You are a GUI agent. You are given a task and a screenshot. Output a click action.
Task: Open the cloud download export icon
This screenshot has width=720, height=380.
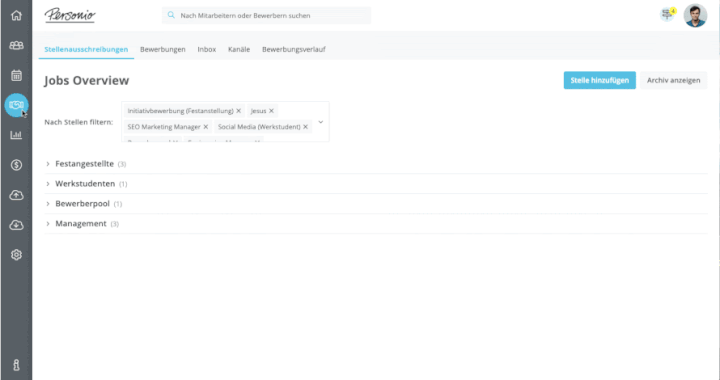pyautogui.click(x=16, y=225)
